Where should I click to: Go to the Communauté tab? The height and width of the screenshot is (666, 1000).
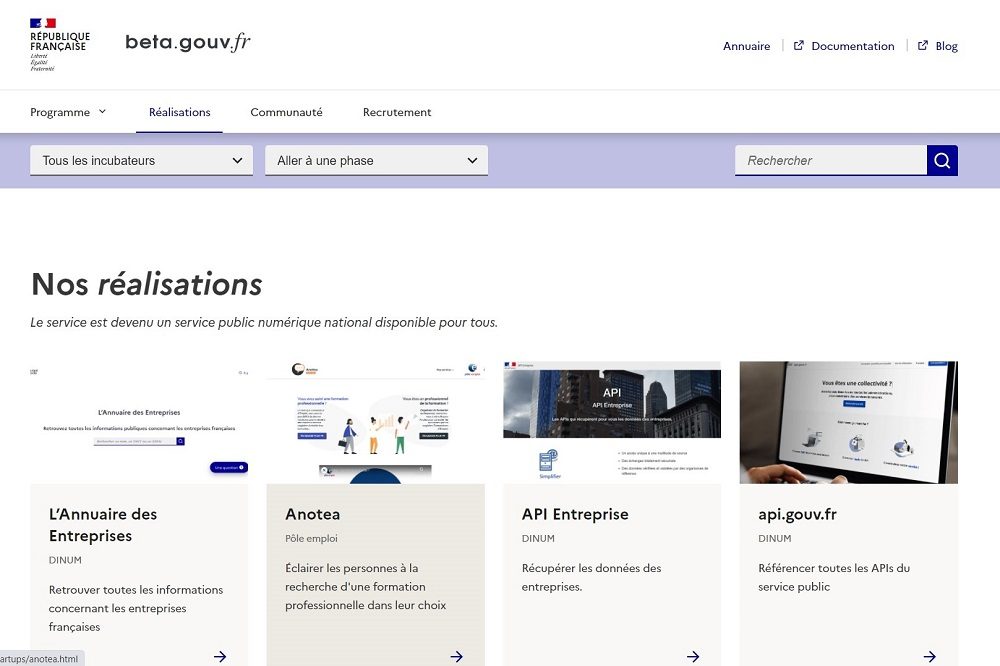(286, 112)
